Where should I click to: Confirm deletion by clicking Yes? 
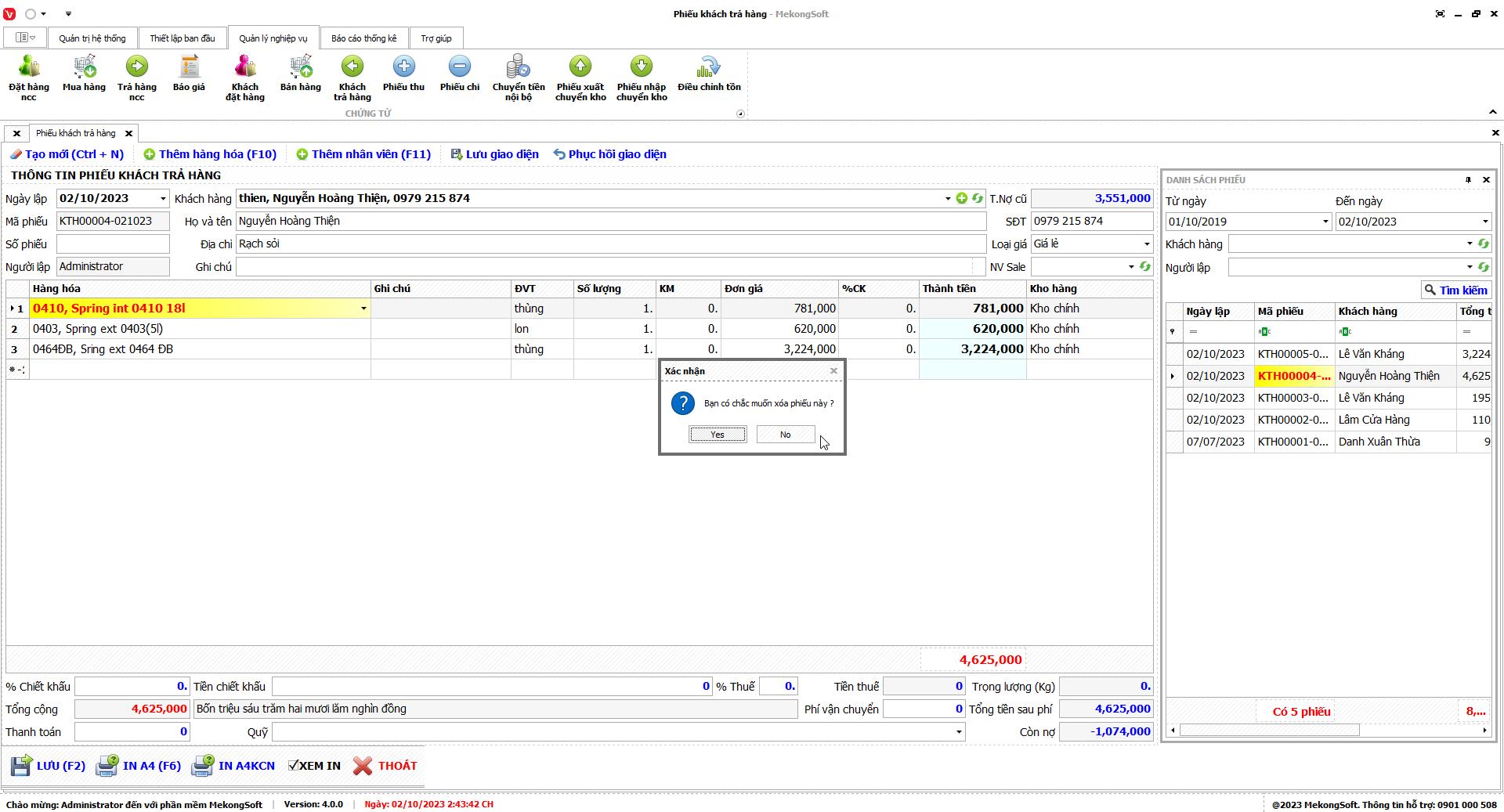click(718, 435)
